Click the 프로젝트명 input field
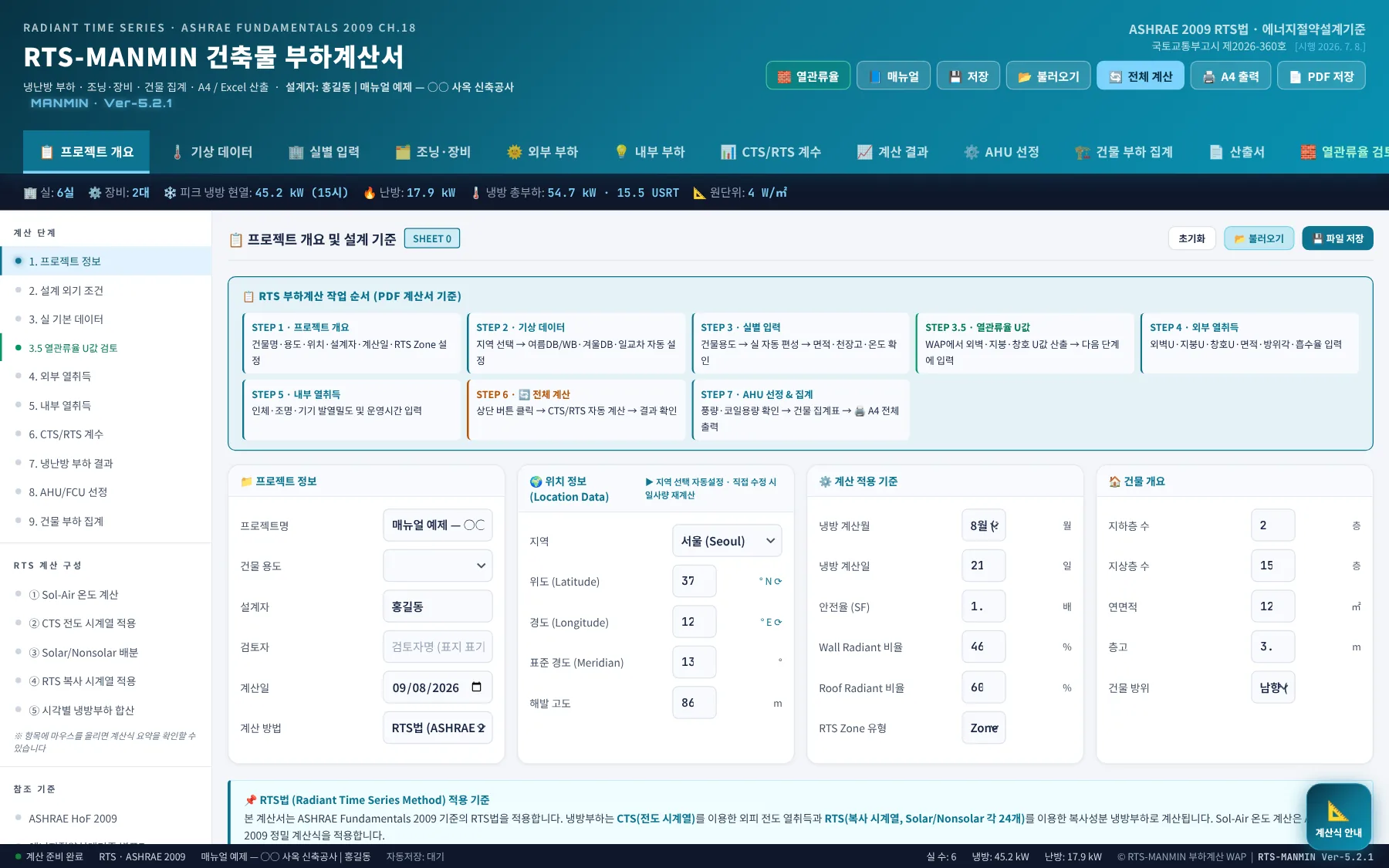 coord(438,525)
